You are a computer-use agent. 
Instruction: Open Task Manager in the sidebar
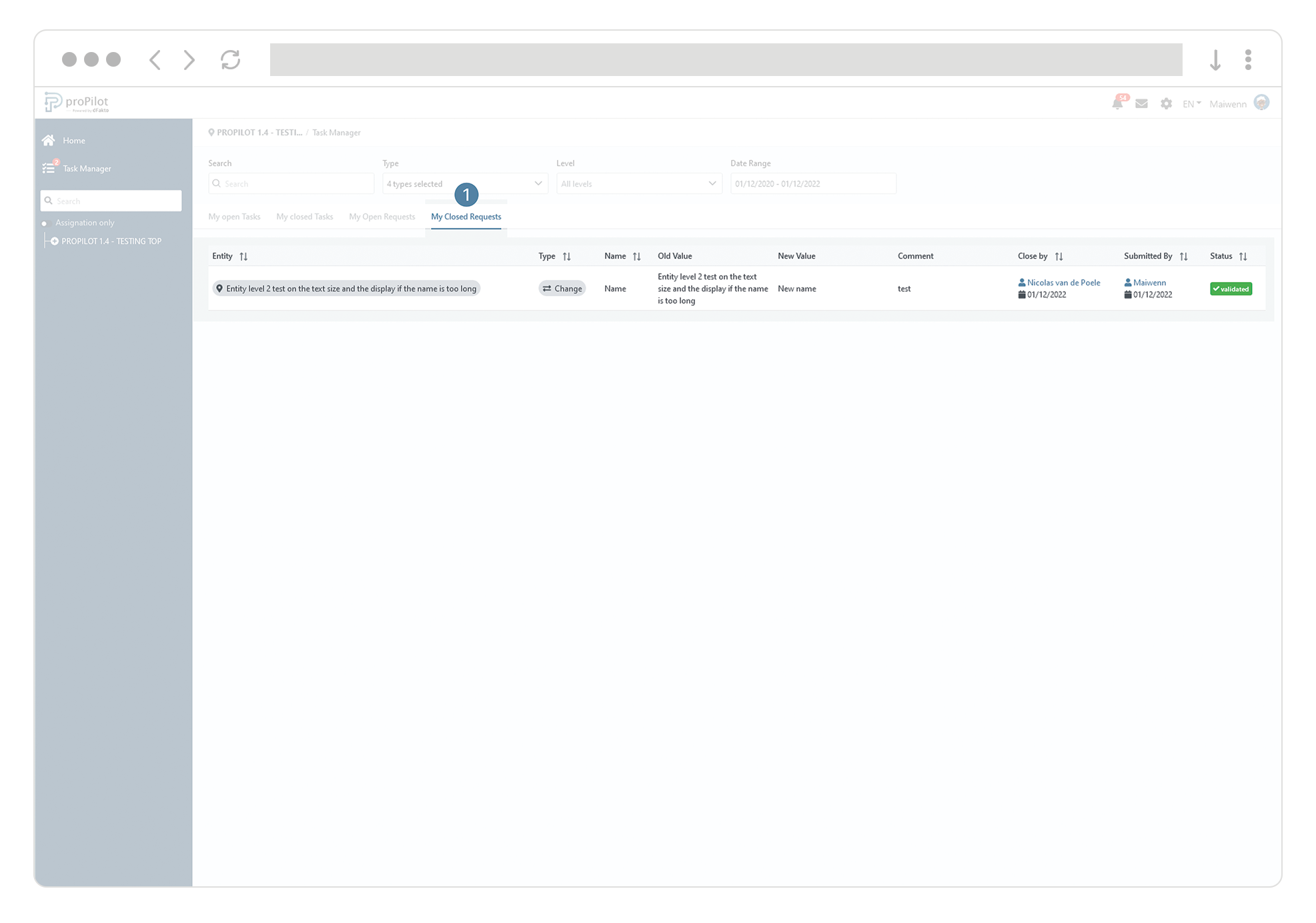tap(87, 169)
